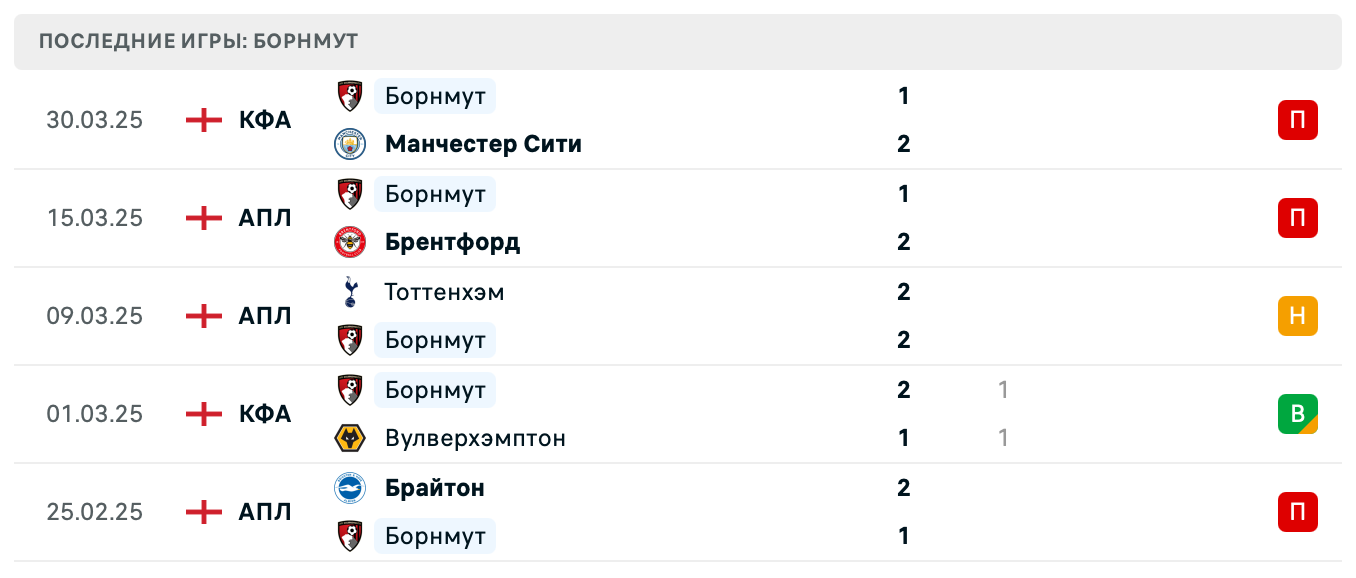1356x578 pixels.
Task: Toggle the orange Н badge for the Tottenham draw
Action: pyautogui.click(x=1297, y=316)
